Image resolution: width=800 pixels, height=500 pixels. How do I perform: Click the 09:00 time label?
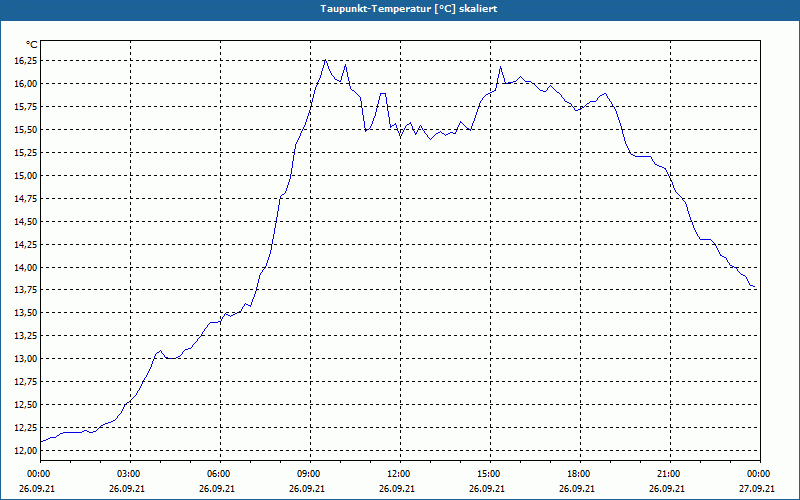(310, 474)
